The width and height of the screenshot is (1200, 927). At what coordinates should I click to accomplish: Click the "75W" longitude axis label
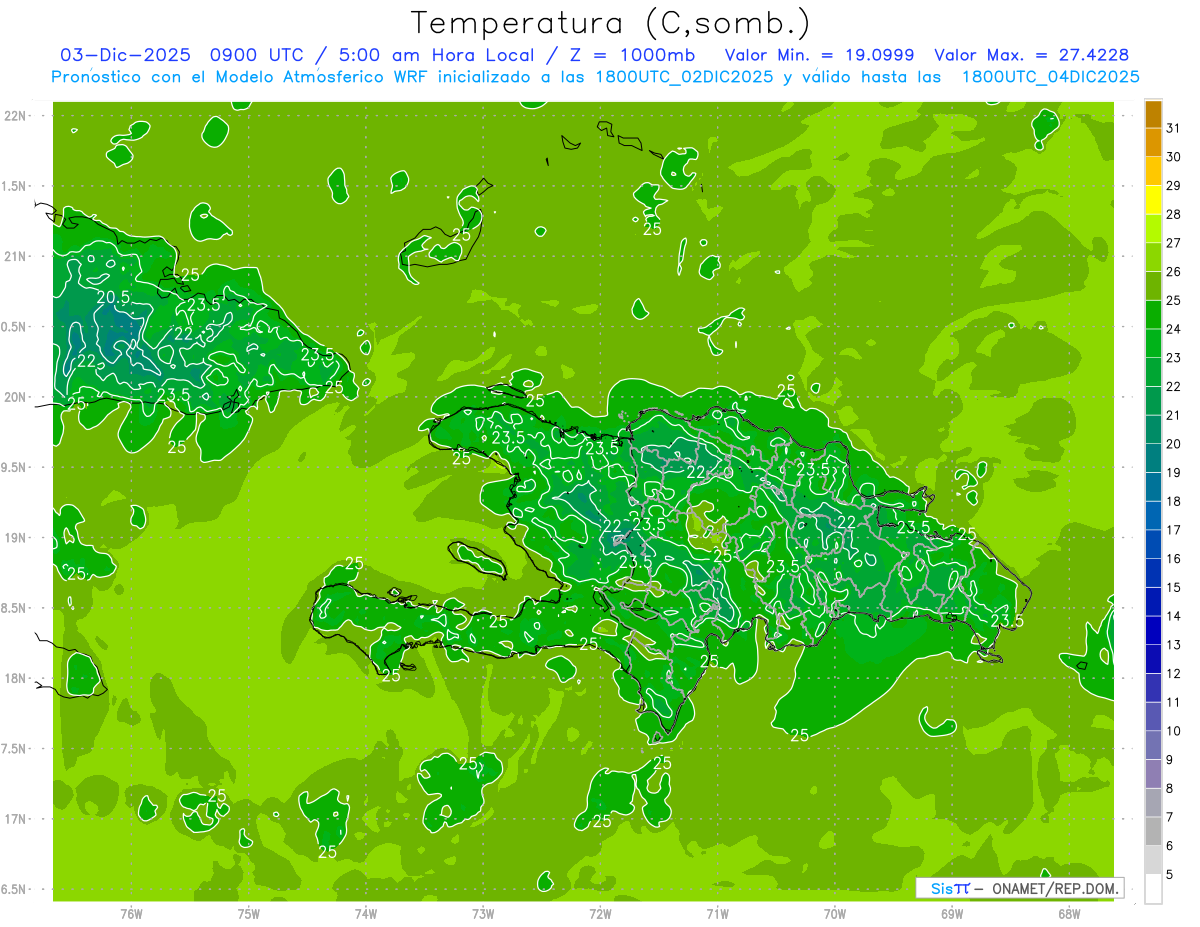(249, 913)
